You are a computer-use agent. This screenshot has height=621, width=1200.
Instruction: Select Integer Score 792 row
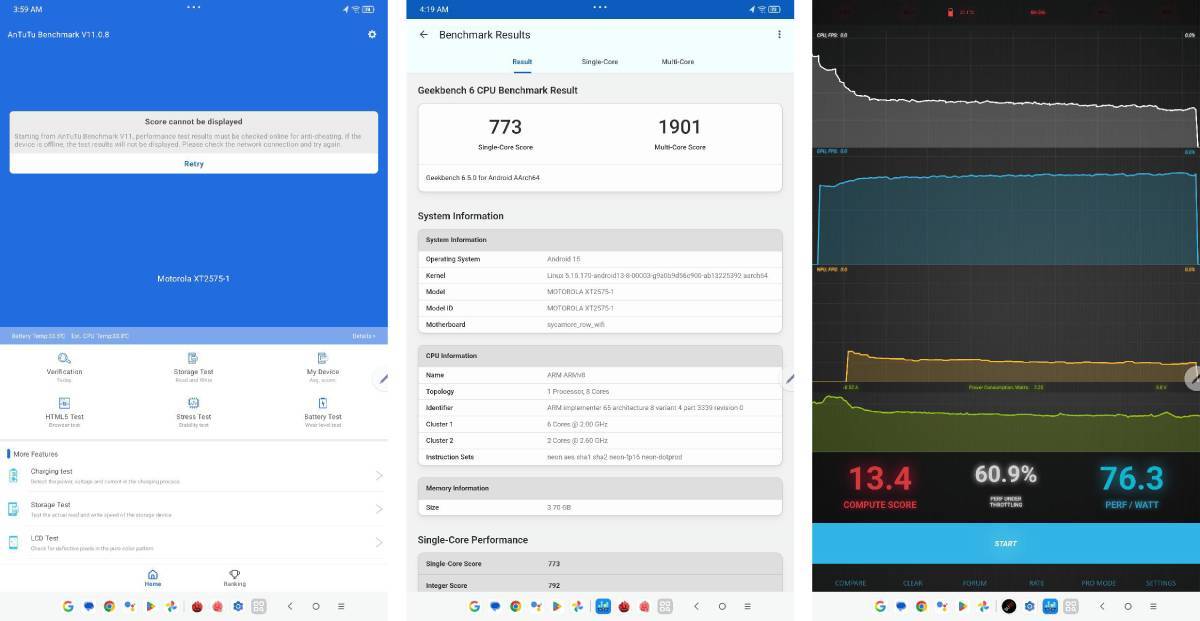click(x=600, y=584)
